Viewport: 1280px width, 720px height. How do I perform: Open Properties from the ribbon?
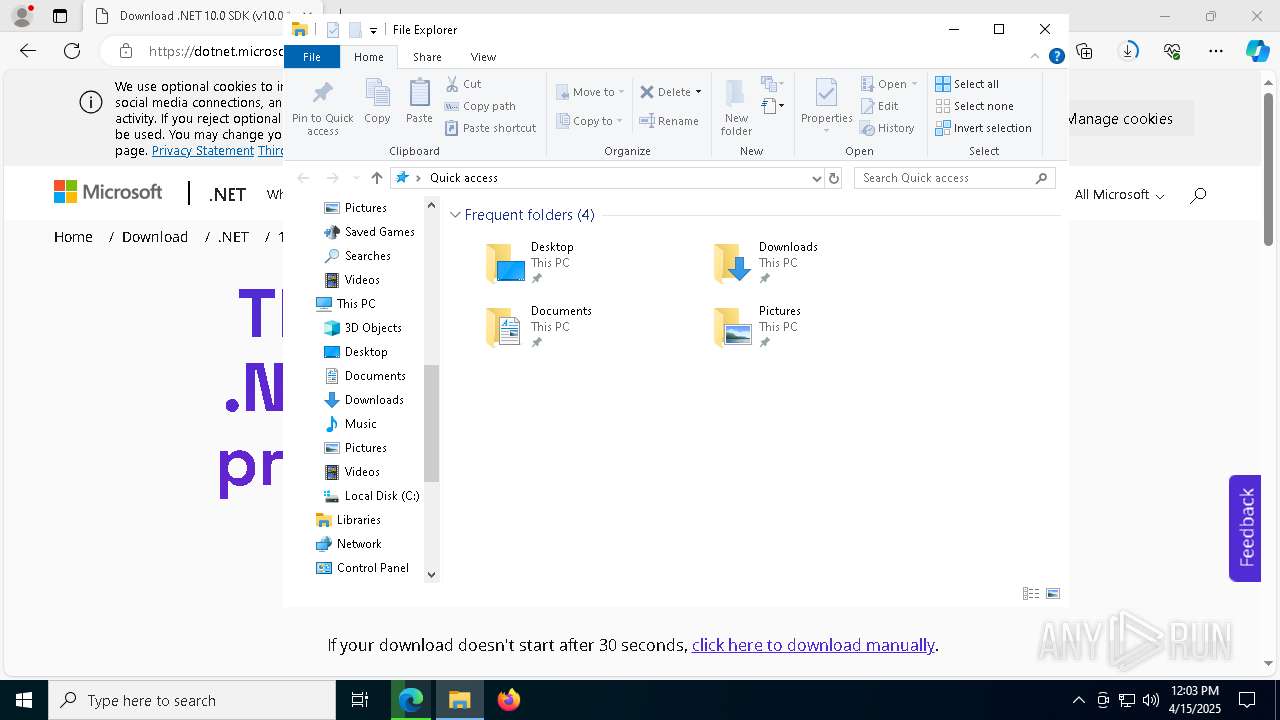pos(826,106)
